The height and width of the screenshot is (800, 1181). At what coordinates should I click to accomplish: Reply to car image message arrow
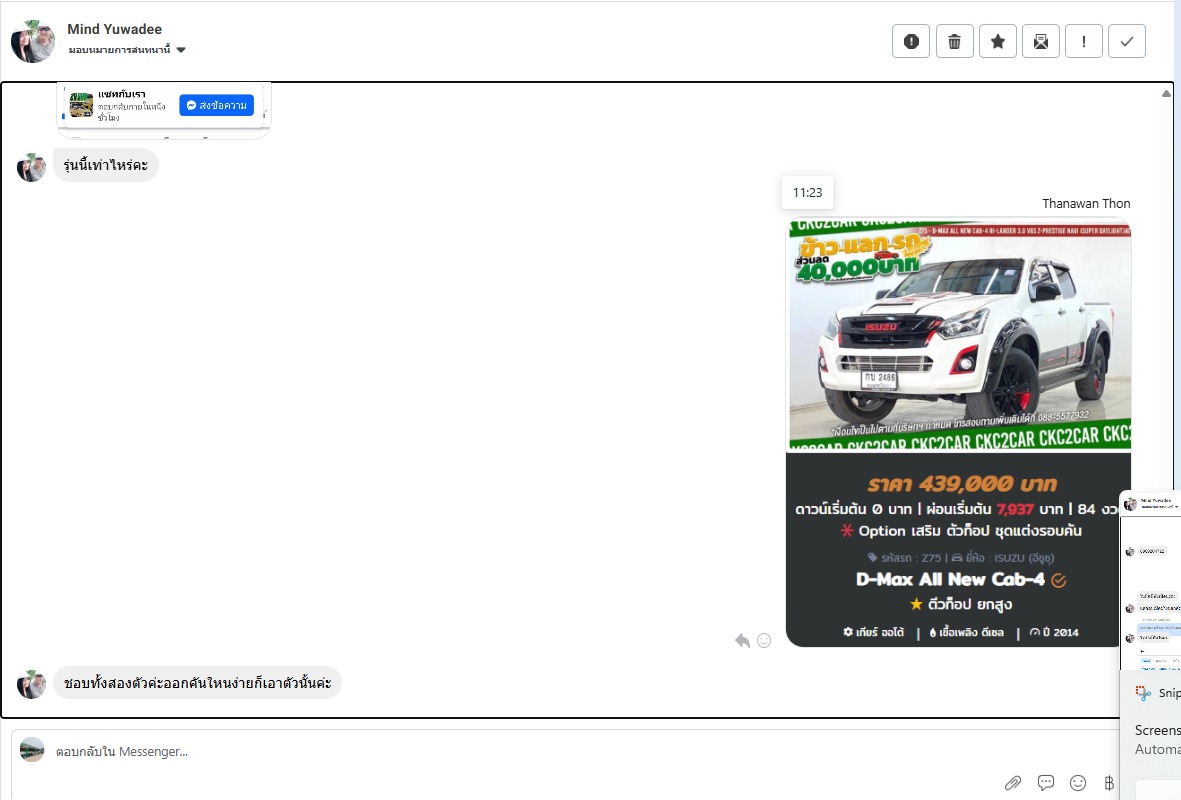click(x=743, y=640)
